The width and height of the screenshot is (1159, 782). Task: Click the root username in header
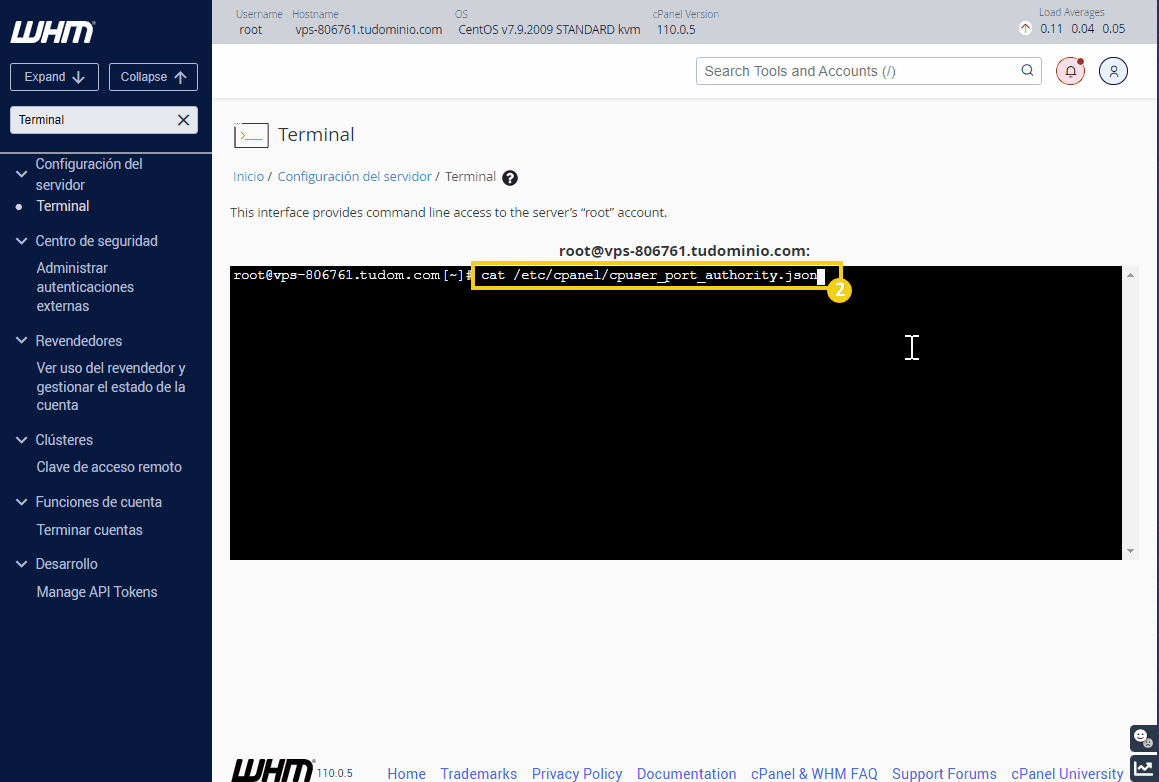(251, 30)
